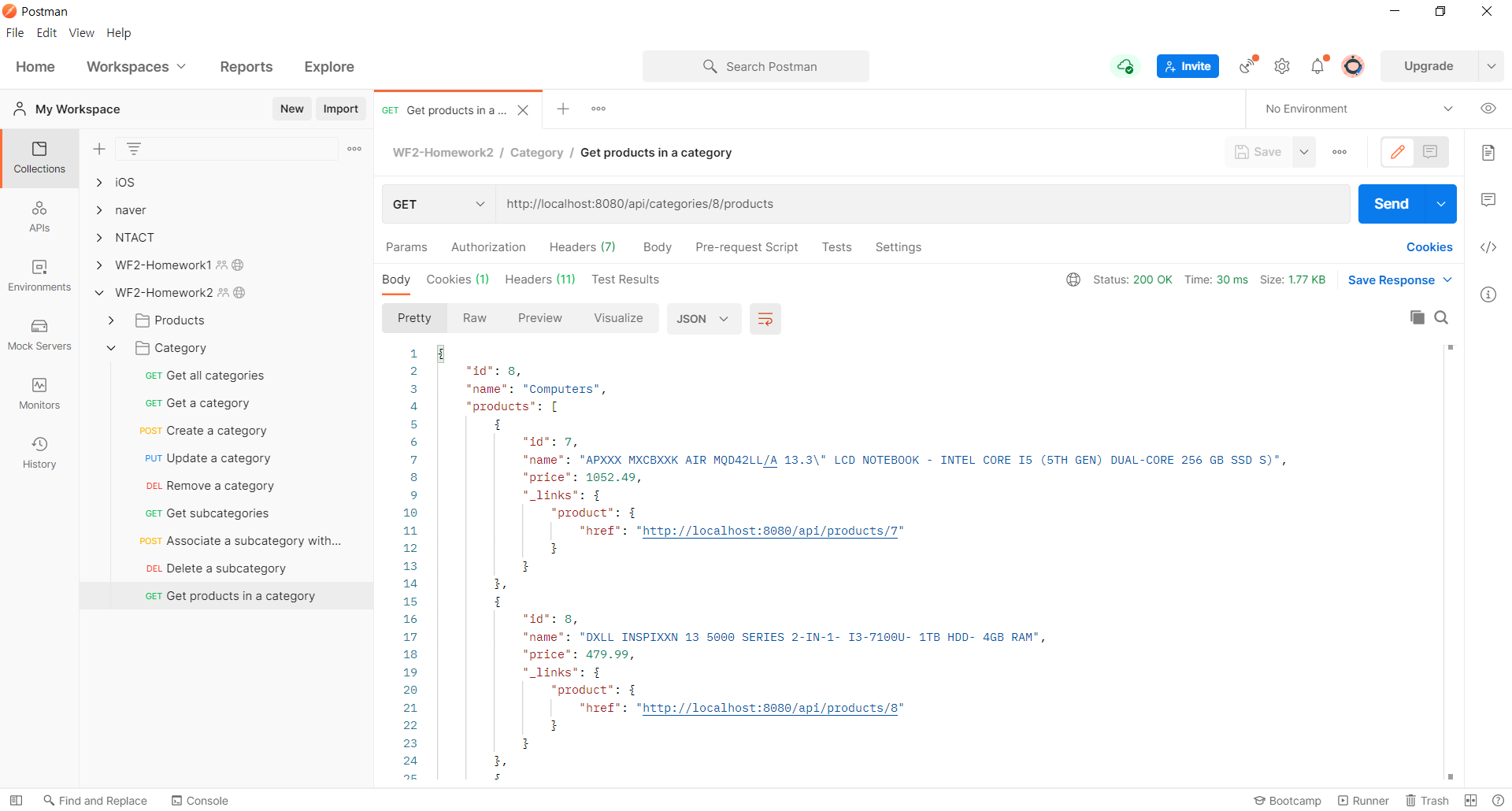The height and width of the screenshot is (811, 1512).
Task: Click the sync status cloud icon
Action: click(x=1125, y=66)
